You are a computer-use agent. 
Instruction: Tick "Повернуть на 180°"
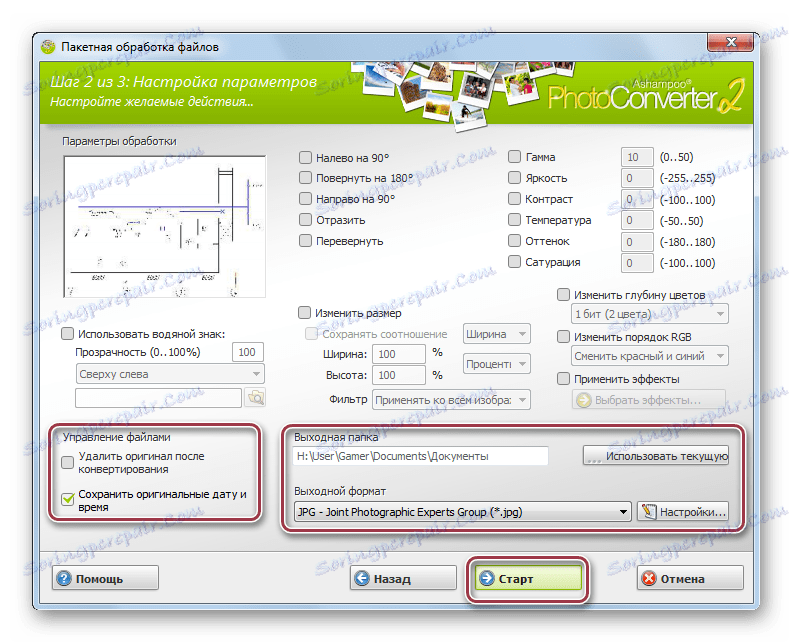[x=305, y=178]
